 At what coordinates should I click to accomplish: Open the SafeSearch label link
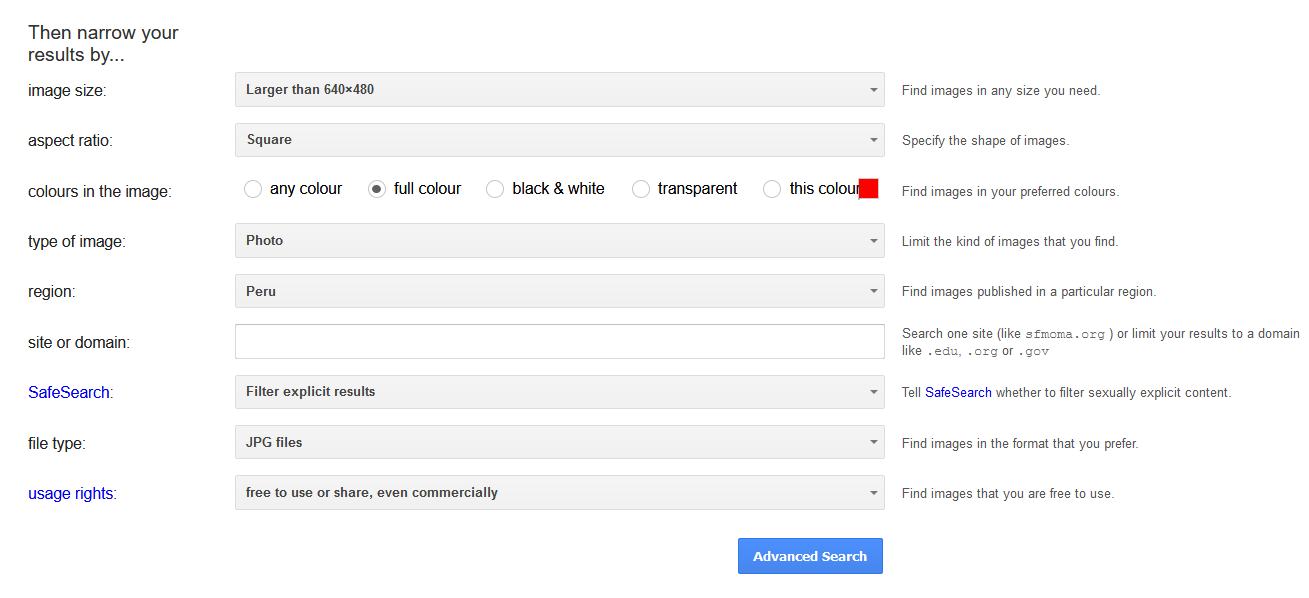(69, 392)
